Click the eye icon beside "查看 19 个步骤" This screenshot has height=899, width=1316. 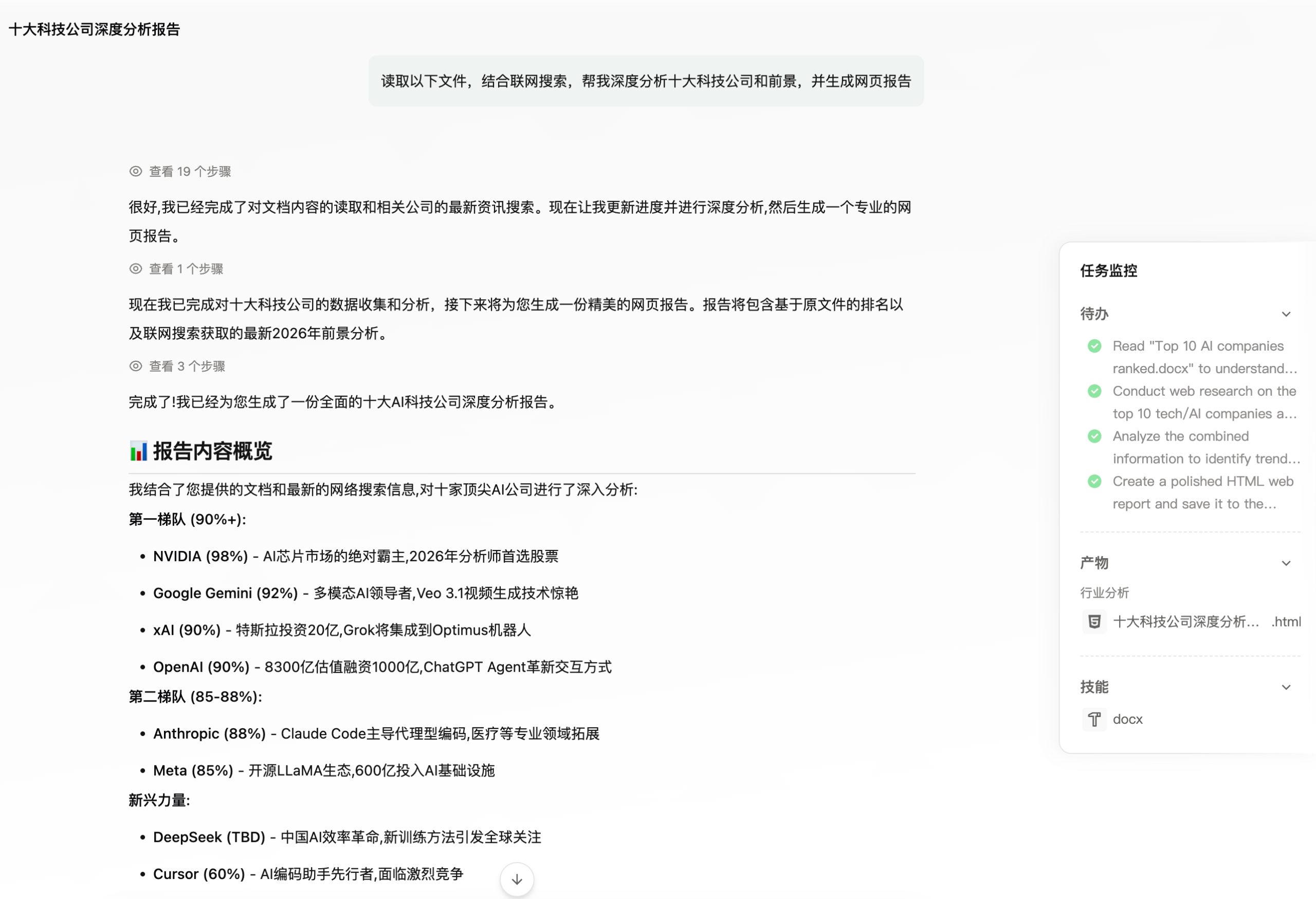coord(135,172)
